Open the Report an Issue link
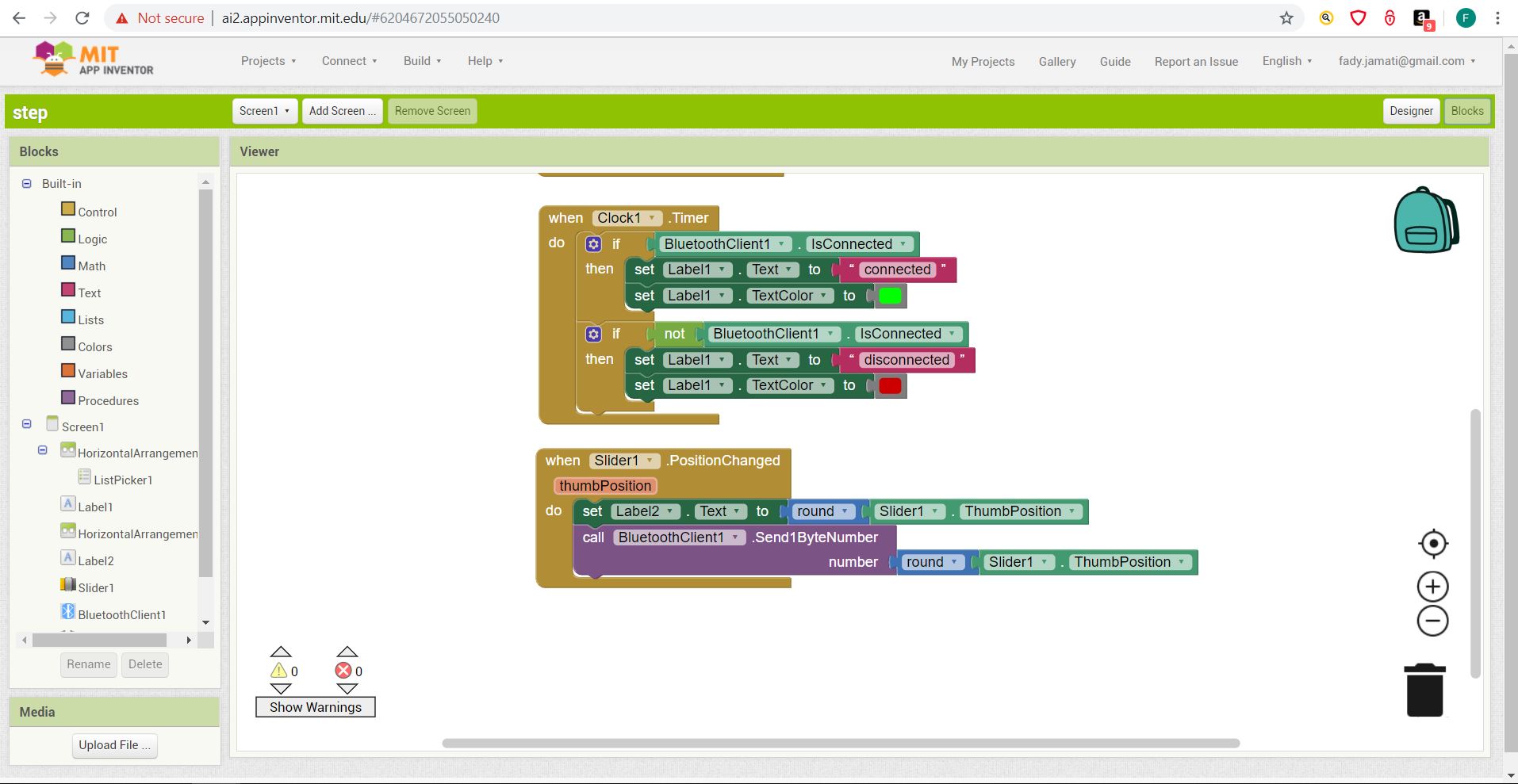This screenshot has height=784, width=1518. pos(1196,61)
